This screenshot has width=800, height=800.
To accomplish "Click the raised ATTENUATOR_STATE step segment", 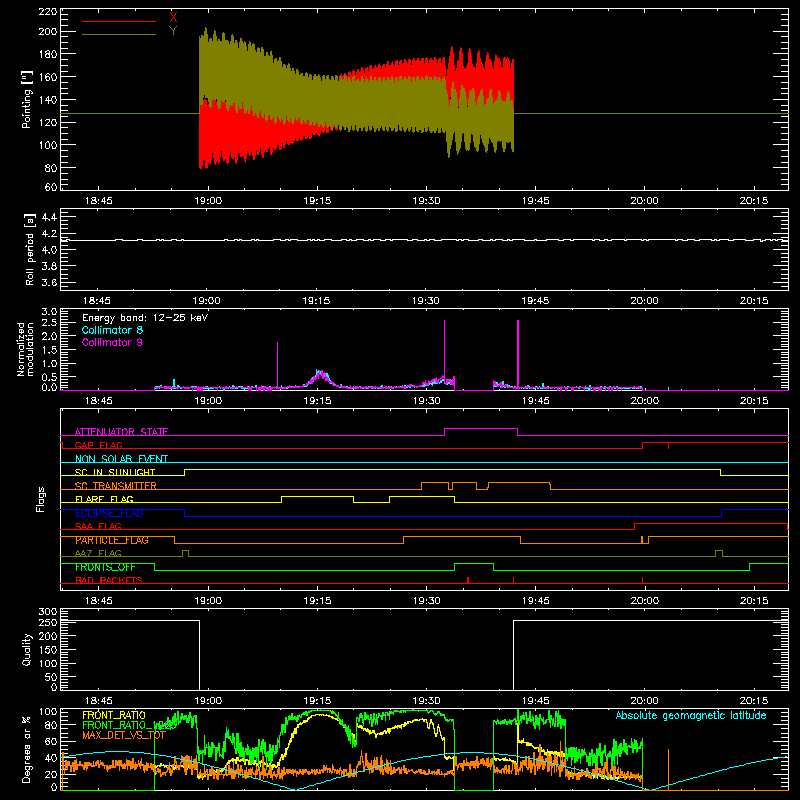I will [481, 429].
